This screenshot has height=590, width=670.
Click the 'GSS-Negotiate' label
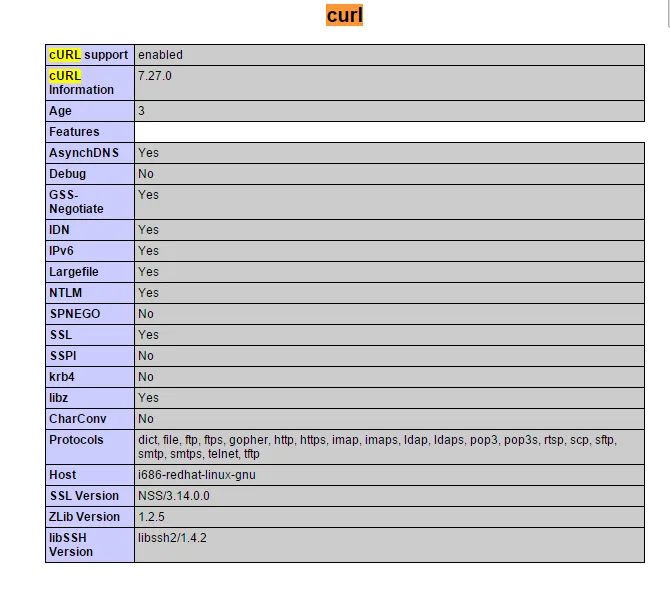click(x=76, y=202)
